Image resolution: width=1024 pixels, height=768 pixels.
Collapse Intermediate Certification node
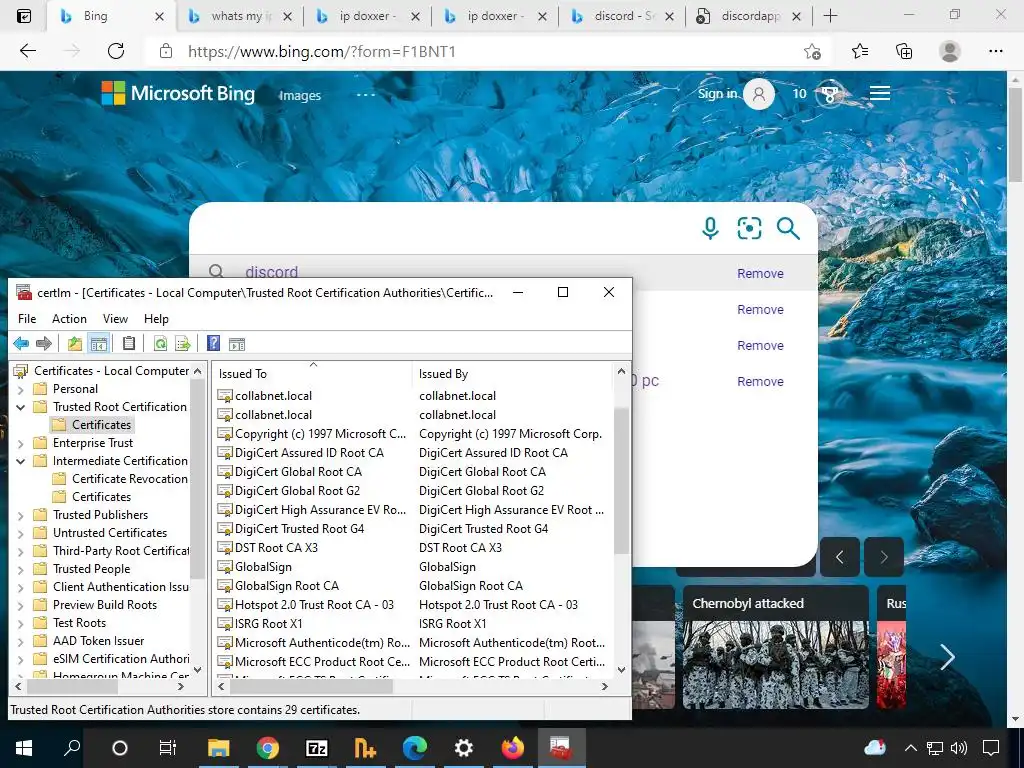[20, 461]
